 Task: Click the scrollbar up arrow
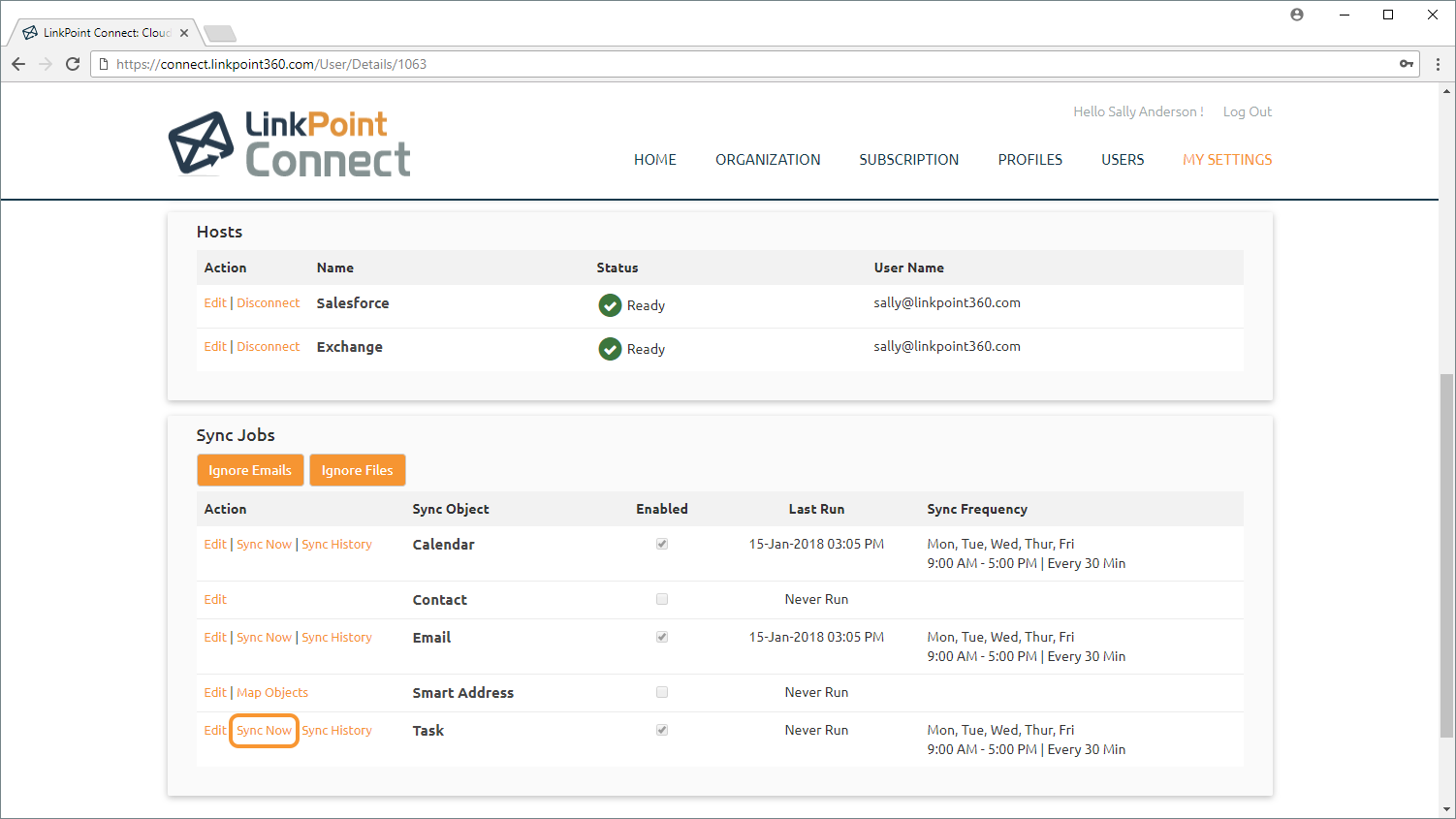1447,91
